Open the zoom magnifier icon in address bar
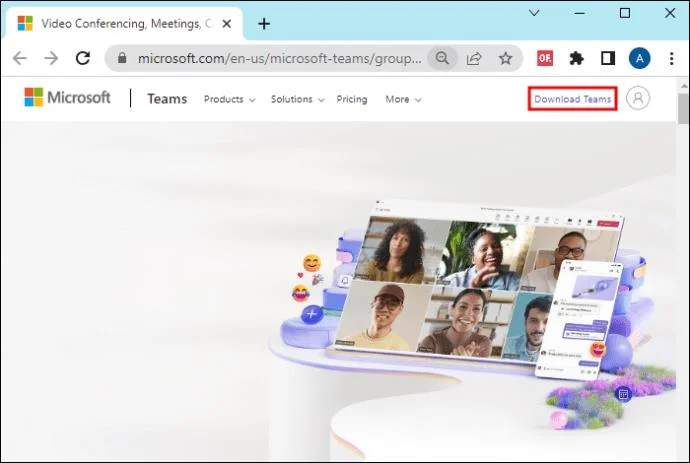The image size is (690, 463). click(442, 58)
